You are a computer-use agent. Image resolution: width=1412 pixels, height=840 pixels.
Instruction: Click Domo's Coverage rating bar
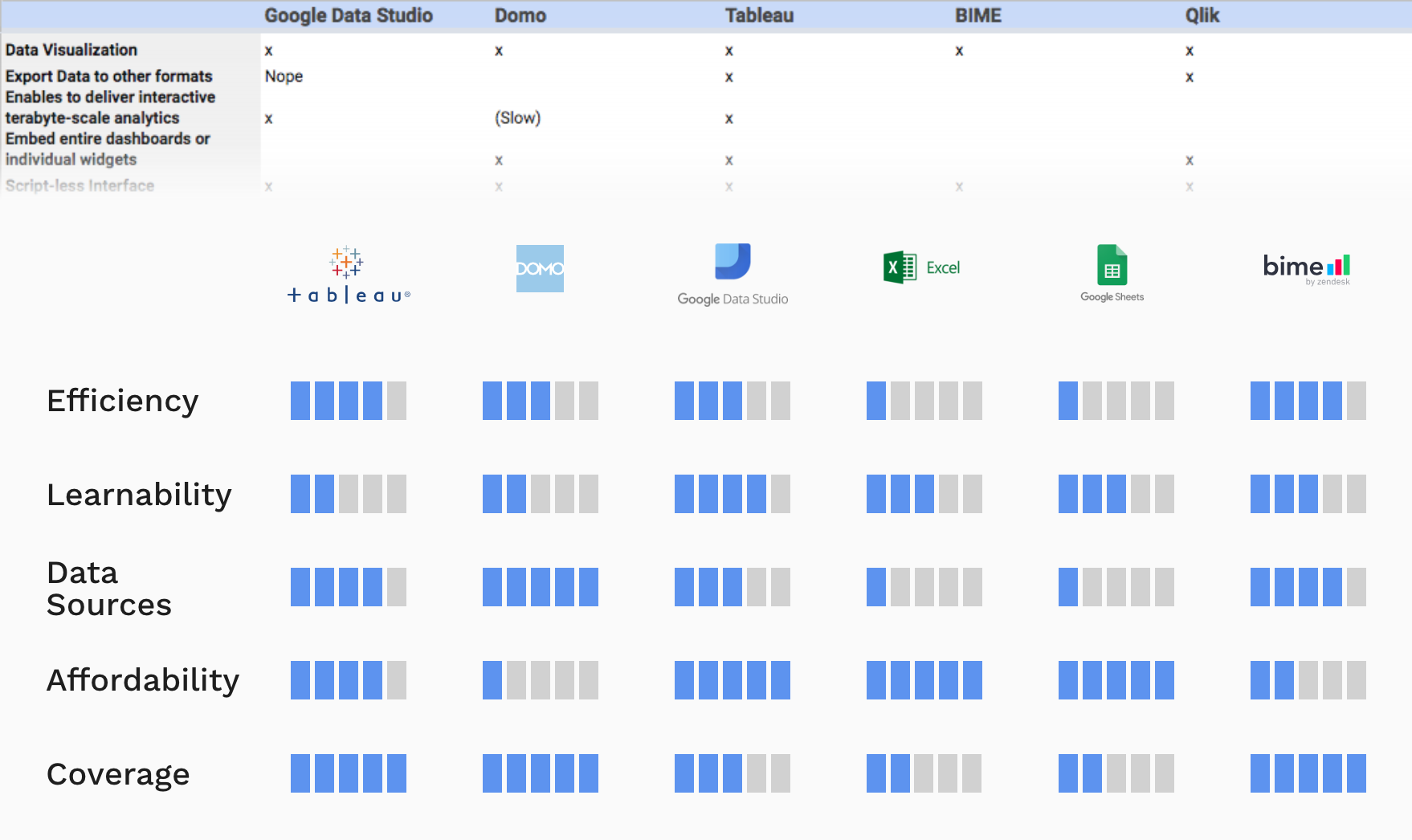tap(541, 773)
